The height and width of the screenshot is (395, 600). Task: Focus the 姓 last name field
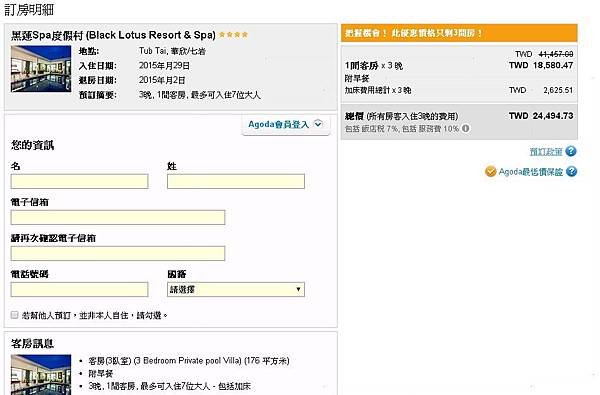pyautogui.click(x=236, y=181)
